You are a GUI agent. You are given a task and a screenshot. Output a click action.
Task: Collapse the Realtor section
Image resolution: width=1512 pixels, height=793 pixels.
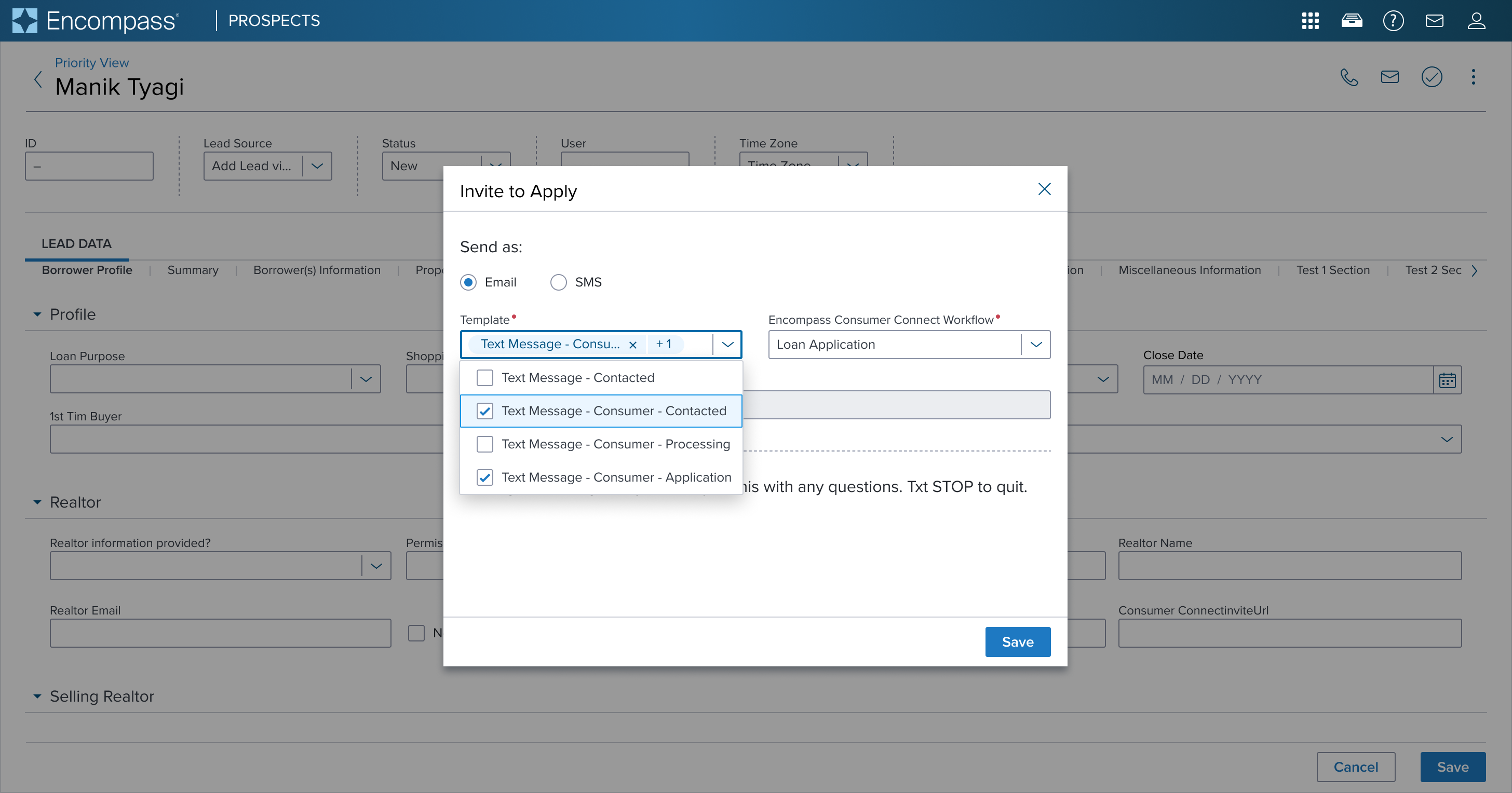[37, 502]
